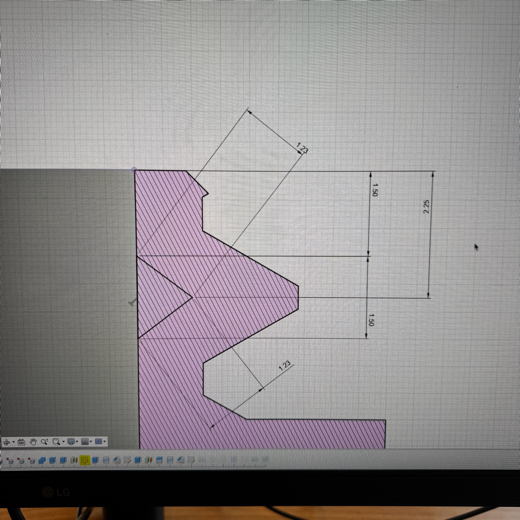
Task: Activate the Look At tool
Action: (21, 442)
